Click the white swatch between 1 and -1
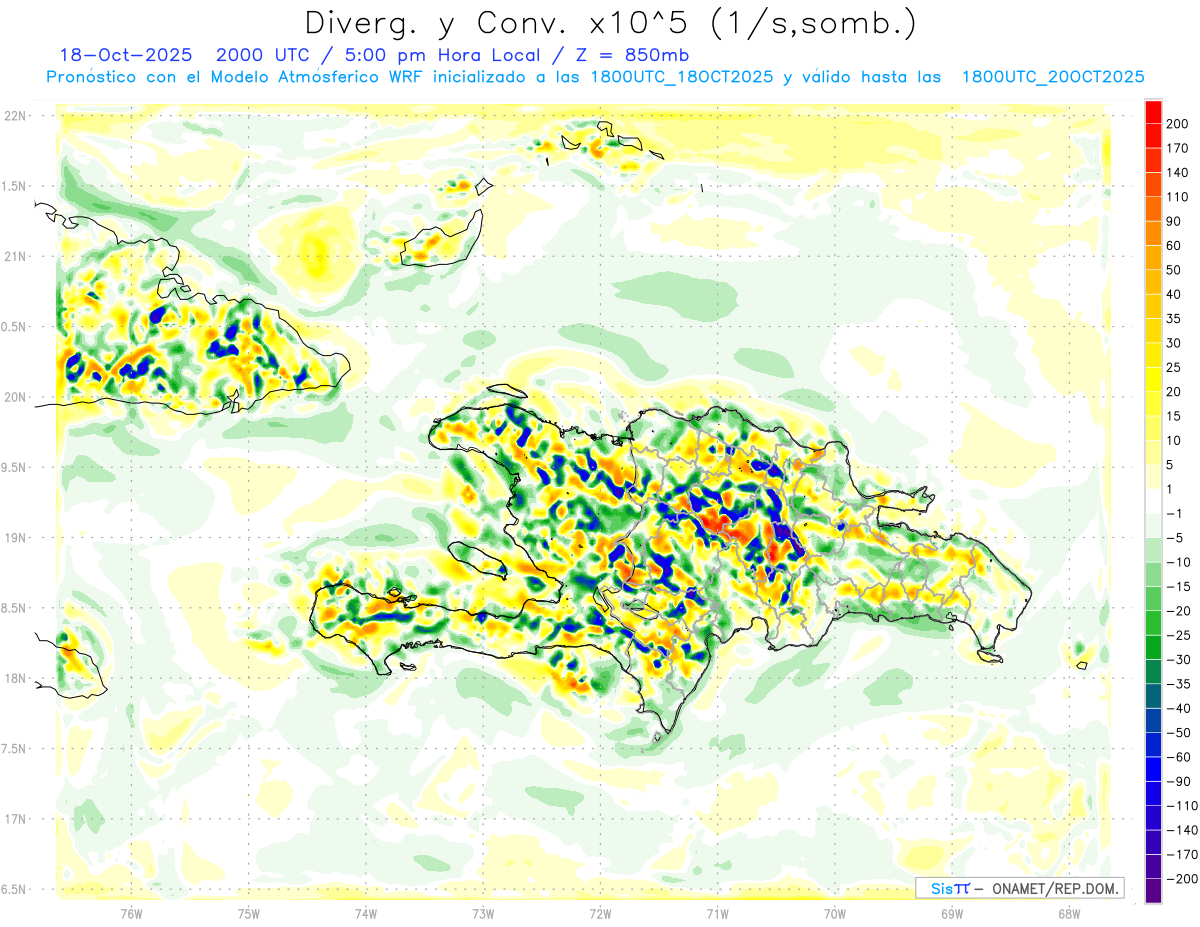The image size is (1200, 927). coord(1153,502)
